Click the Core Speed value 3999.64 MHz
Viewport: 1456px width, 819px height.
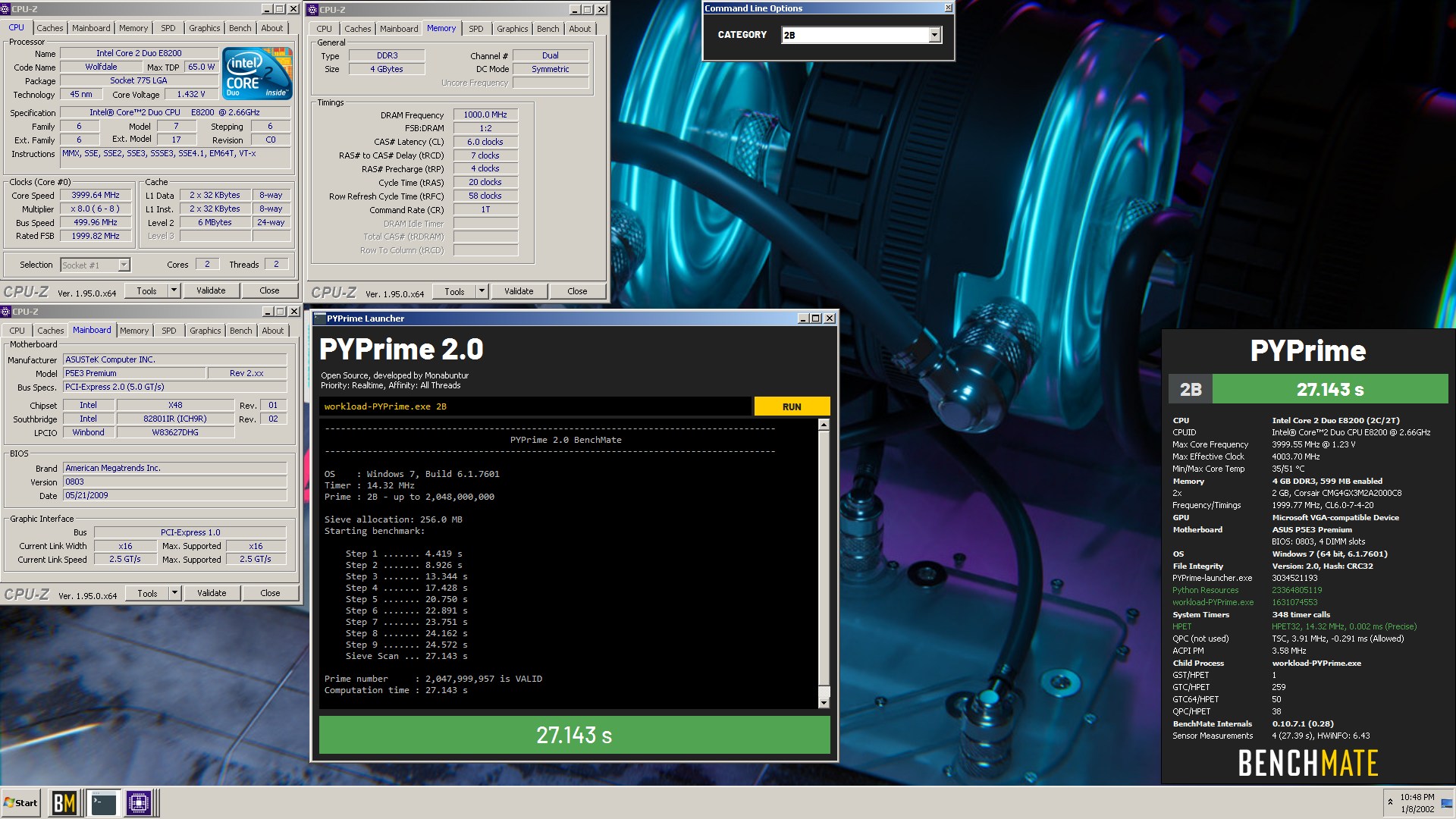[x=96, y=195]
